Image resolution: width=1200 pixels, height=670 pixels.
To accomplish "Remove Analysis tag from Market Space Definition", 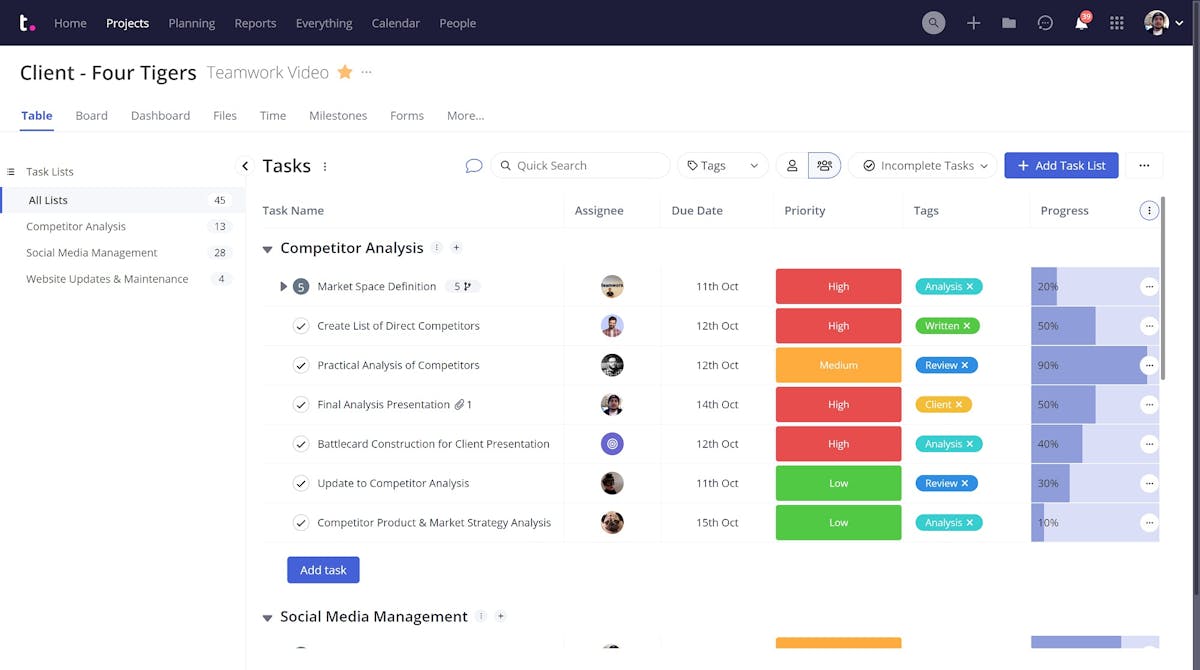I will coord(970,287).
